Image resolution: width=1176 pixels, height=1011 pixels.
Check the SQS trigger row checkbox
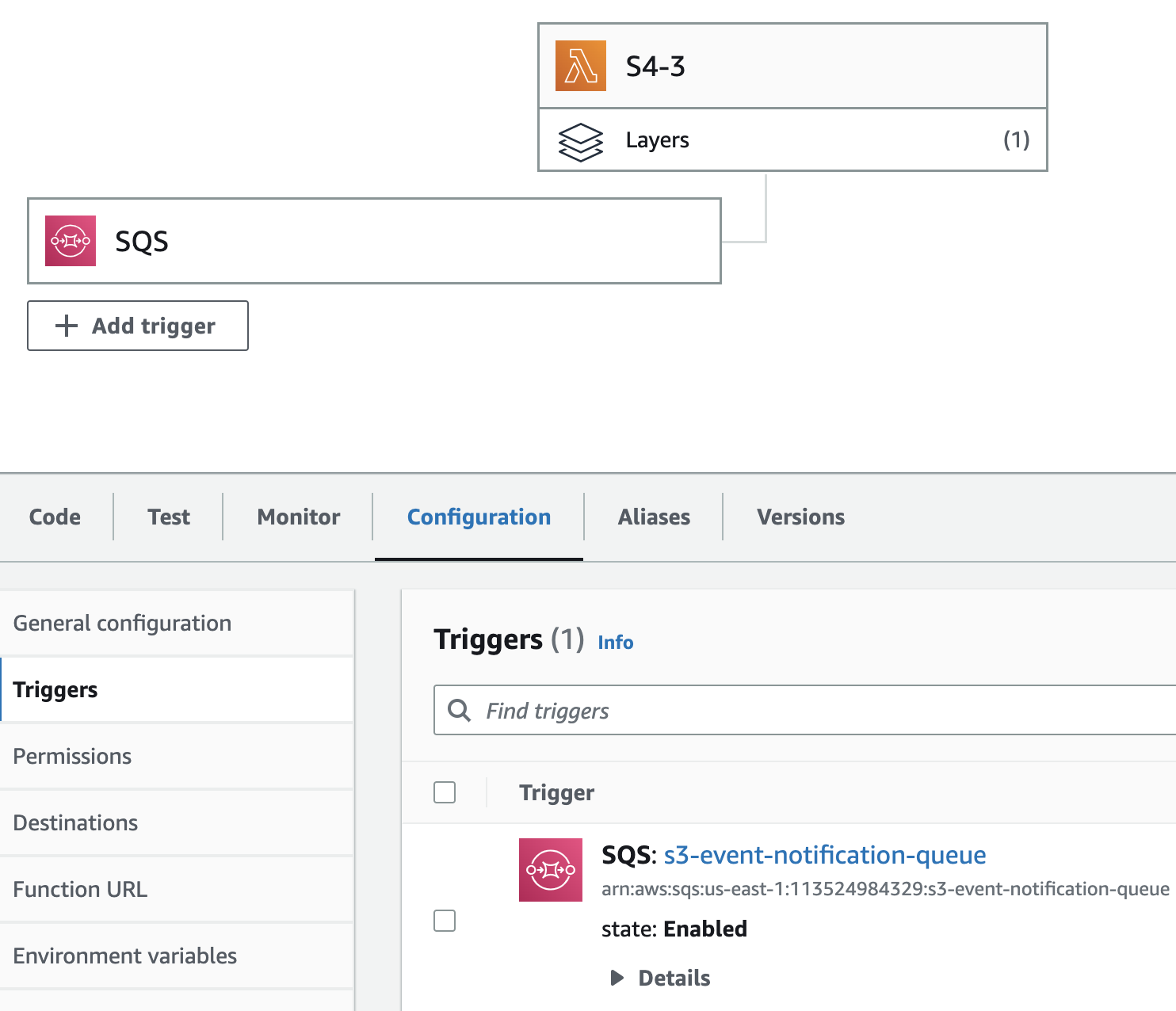(x=445, y=921)
